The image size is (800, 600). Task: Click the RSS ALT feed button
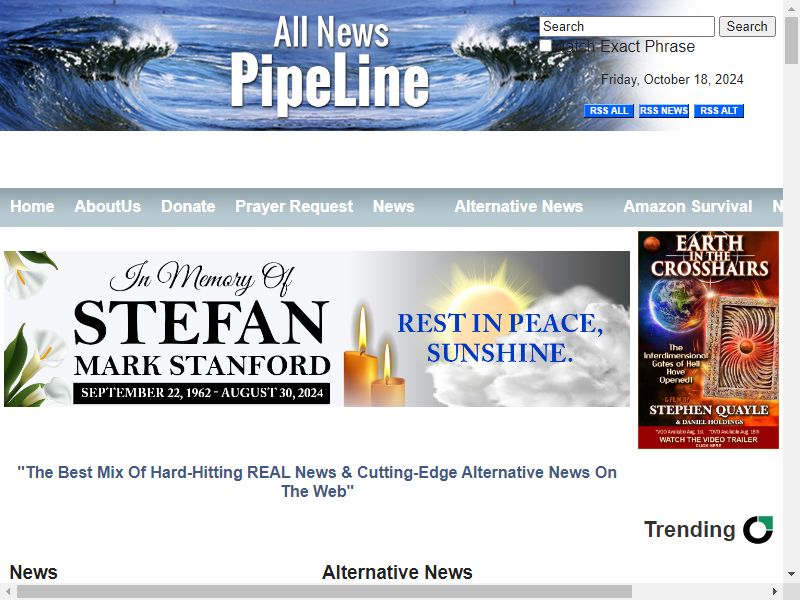coord(719,111)
